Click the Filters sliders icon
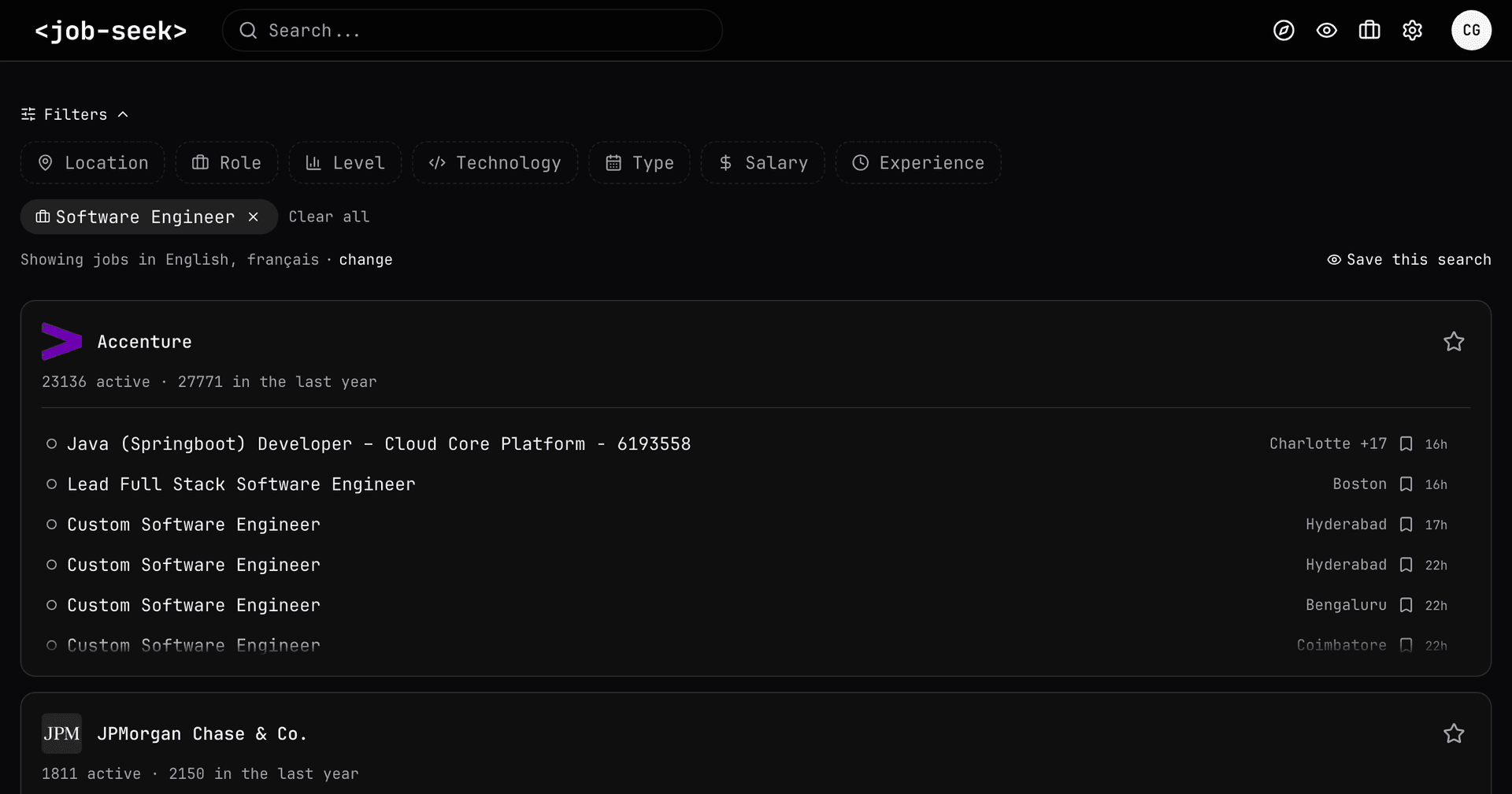The width and height of the screenshot is (1512, 794). point(28,114)
